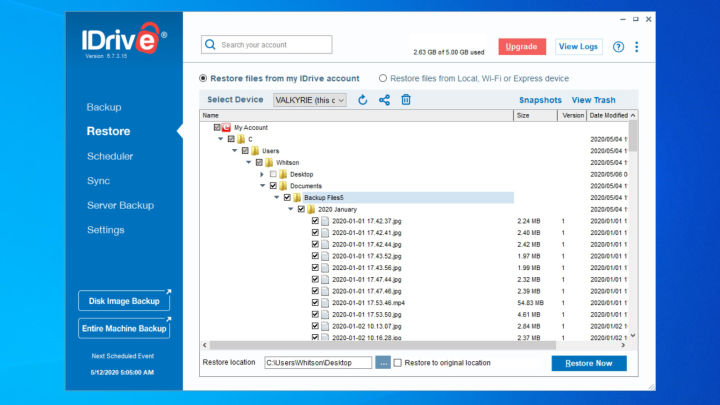Click the scroll down arrow of file list

click(x=633, y=336)
